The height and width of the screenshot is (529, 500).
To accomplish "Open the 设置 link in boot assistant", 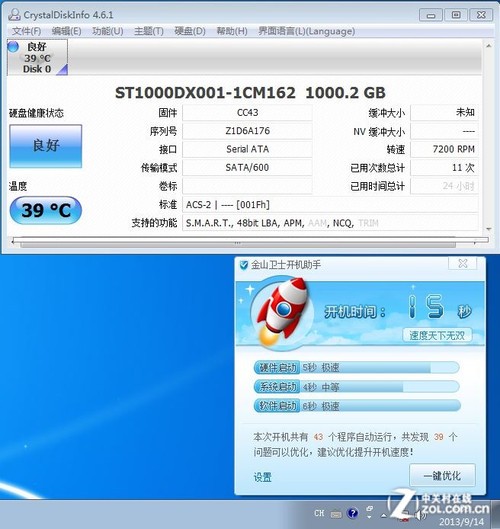I will [262, 477].
